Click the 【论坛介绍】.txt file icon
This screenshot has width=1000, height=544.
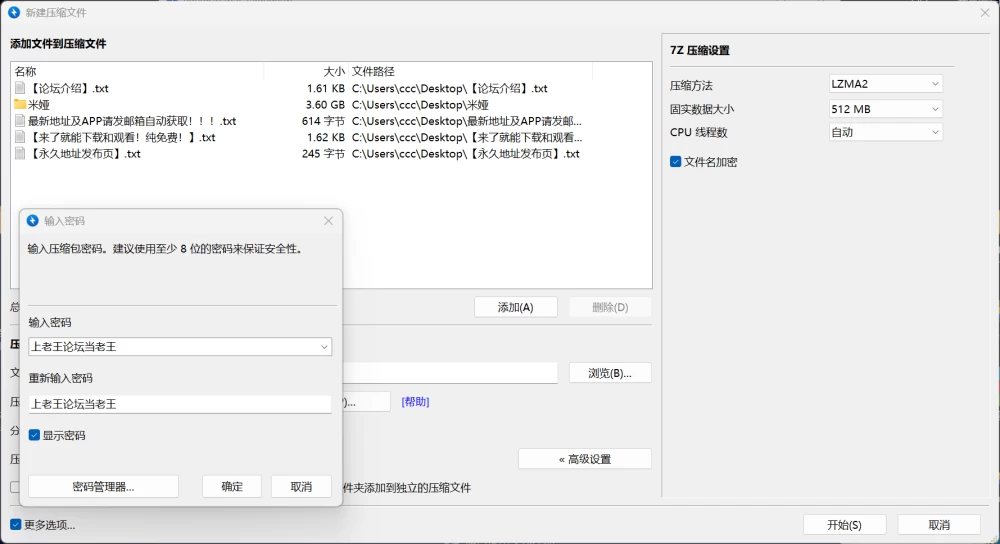20,88
